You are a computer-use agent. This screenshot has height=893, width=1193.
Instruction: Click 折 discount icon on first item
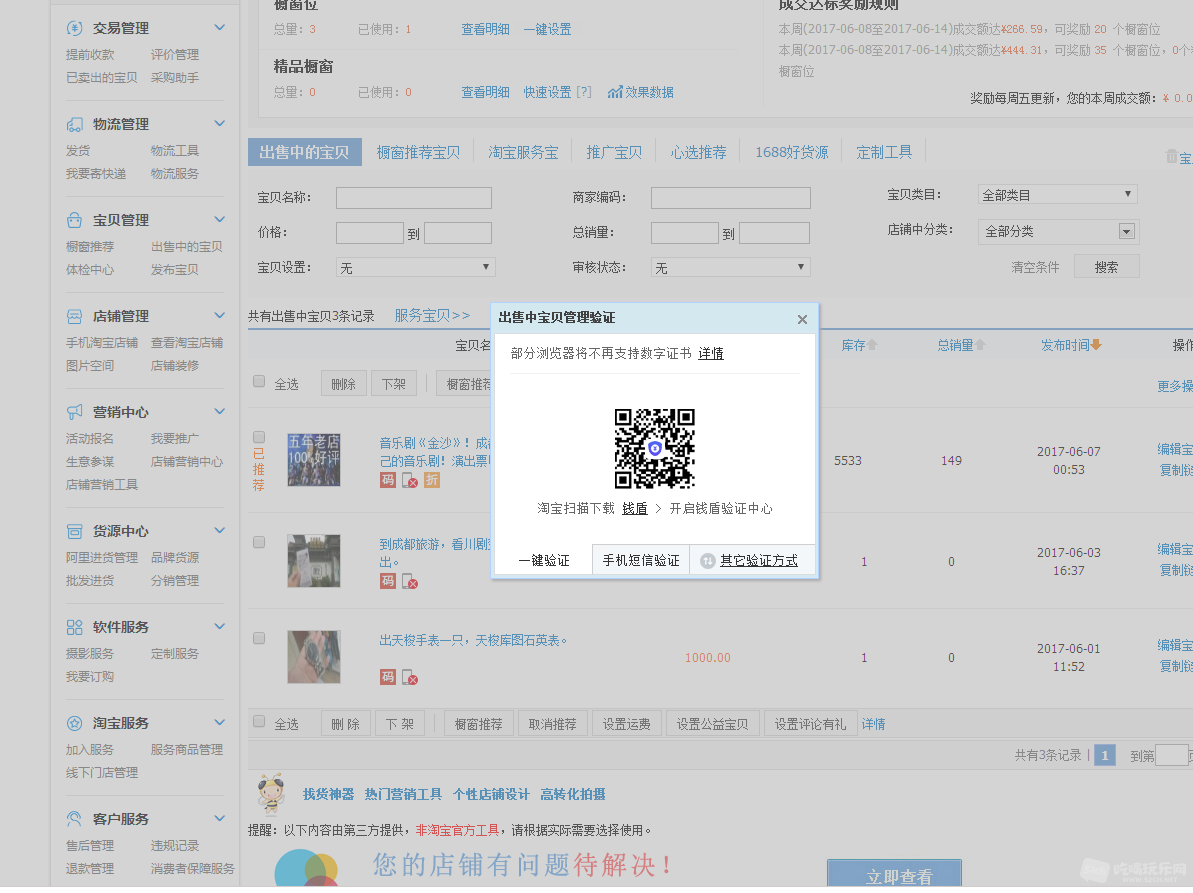(432, 480)
